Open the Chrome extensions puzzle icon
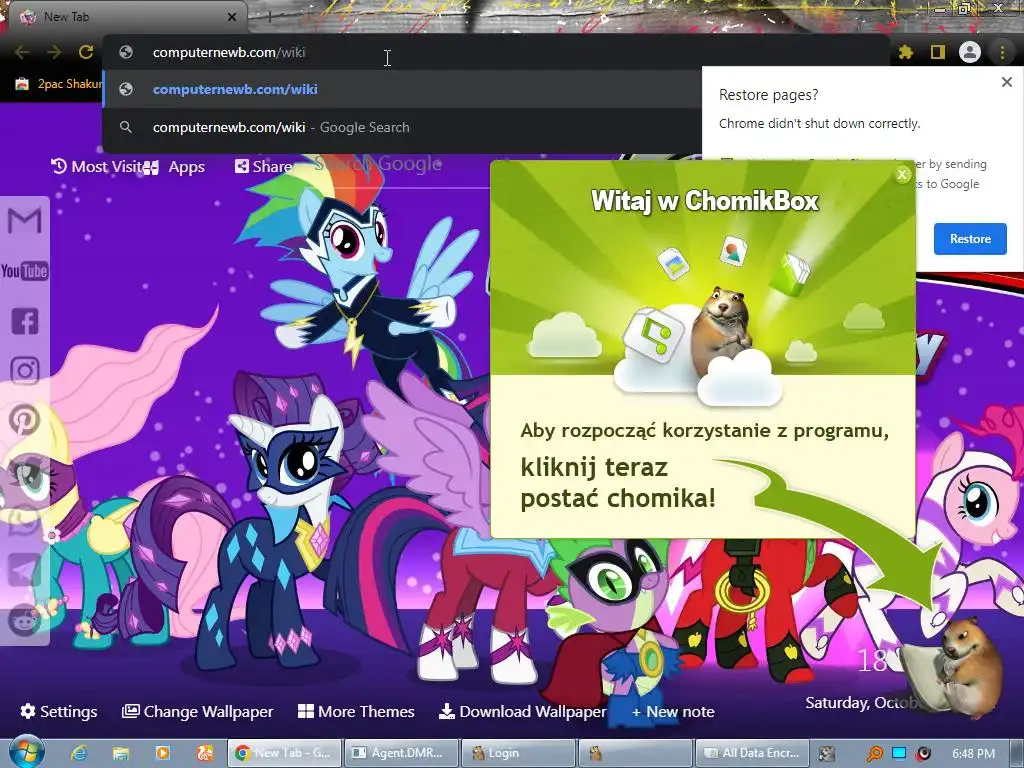1024x768 pixels. (x=905, y=52)
